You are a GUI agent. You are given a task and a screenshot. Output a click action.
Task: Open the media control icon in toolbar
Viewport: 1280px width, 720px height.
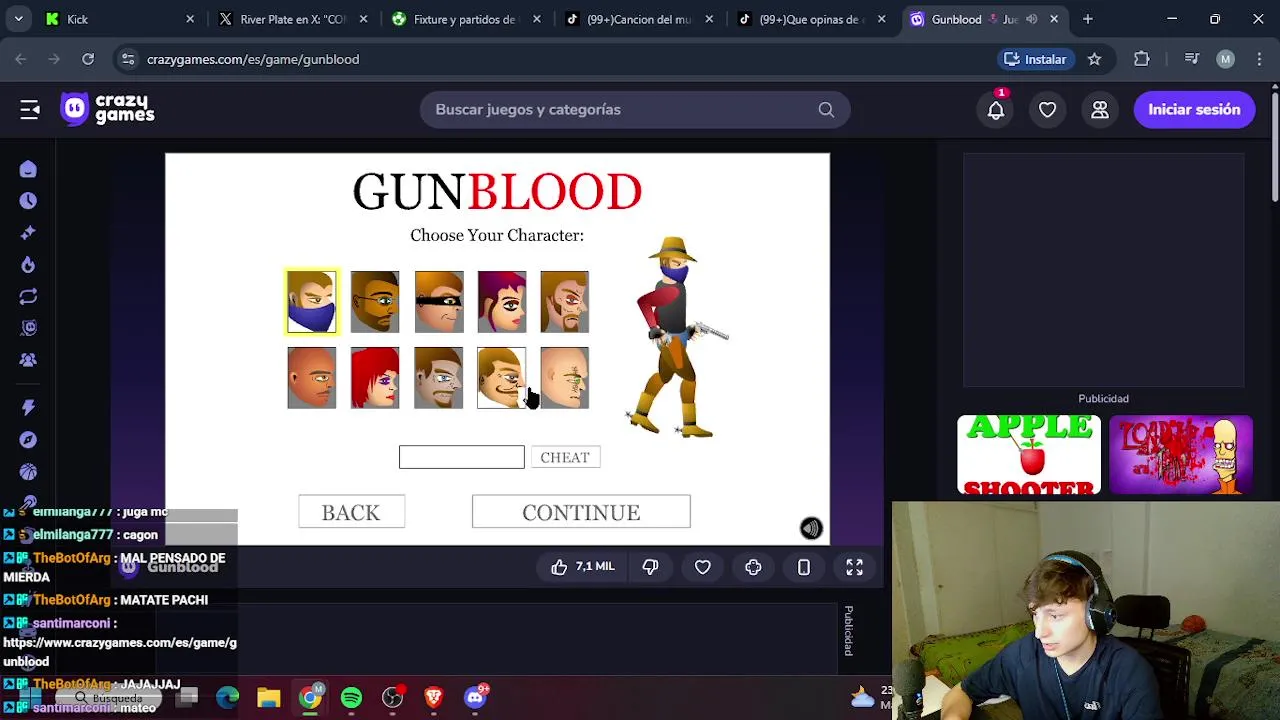(1192, 59)
